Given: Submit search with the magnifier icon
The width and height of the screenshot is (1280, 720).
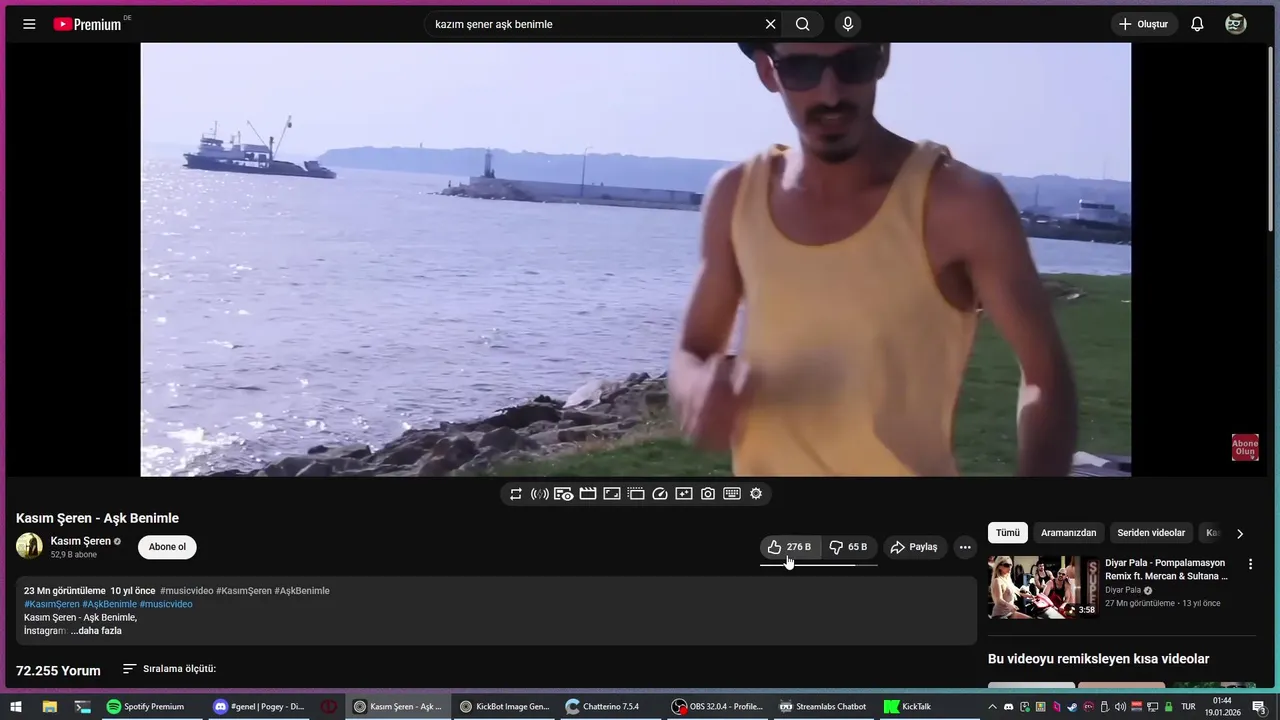Looking at the screenshot, I should [x=803, y=24].
